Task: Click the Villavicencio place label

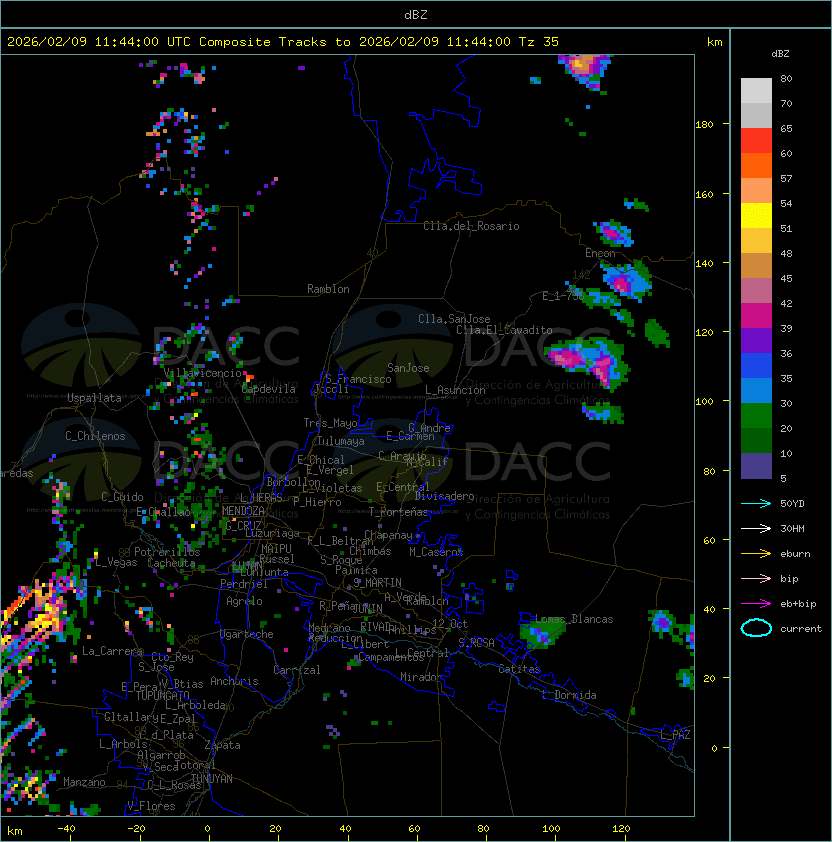Action: (x=202, y=373)
